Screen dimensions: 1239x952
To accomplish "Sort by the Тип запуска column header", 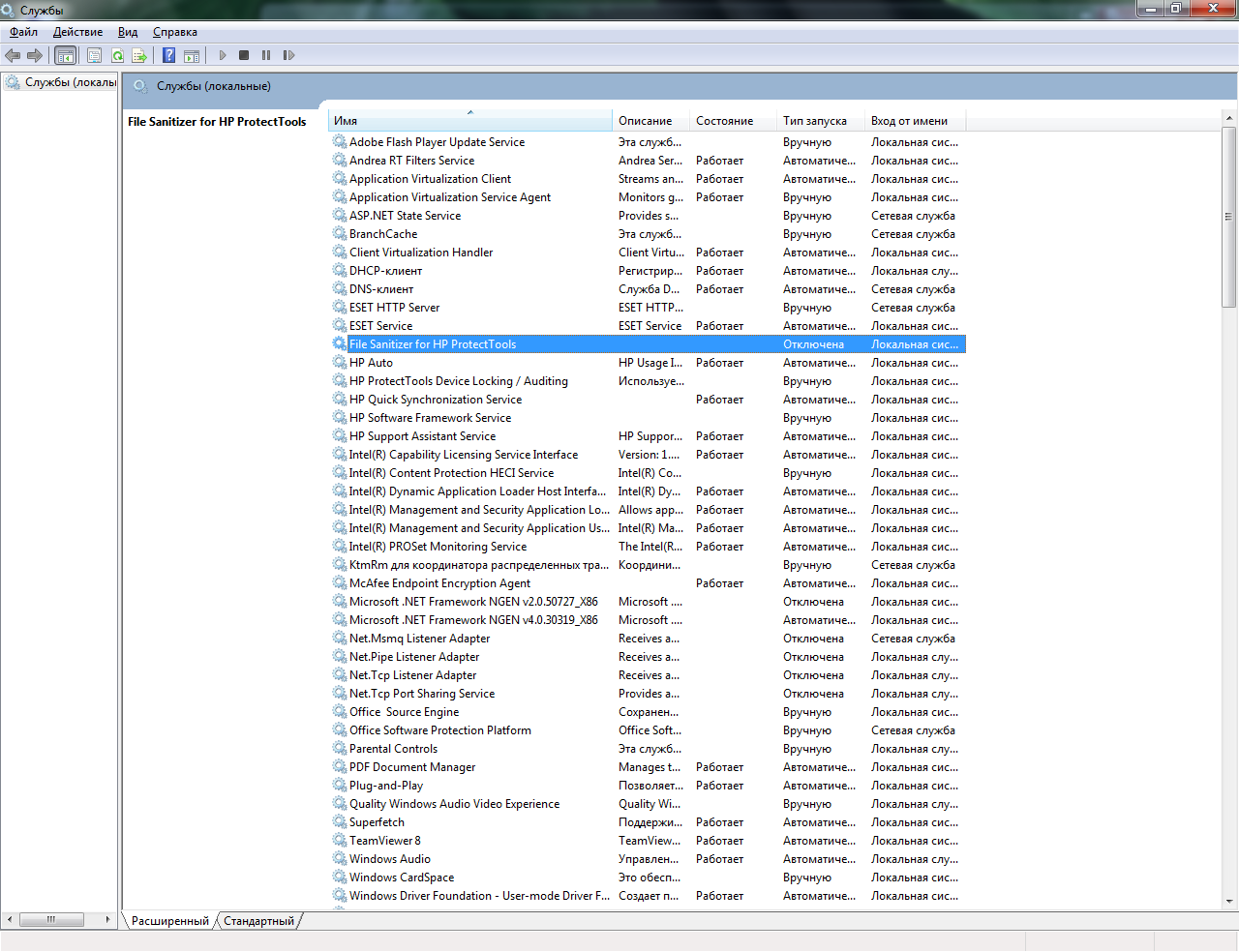I will [821, 121].
